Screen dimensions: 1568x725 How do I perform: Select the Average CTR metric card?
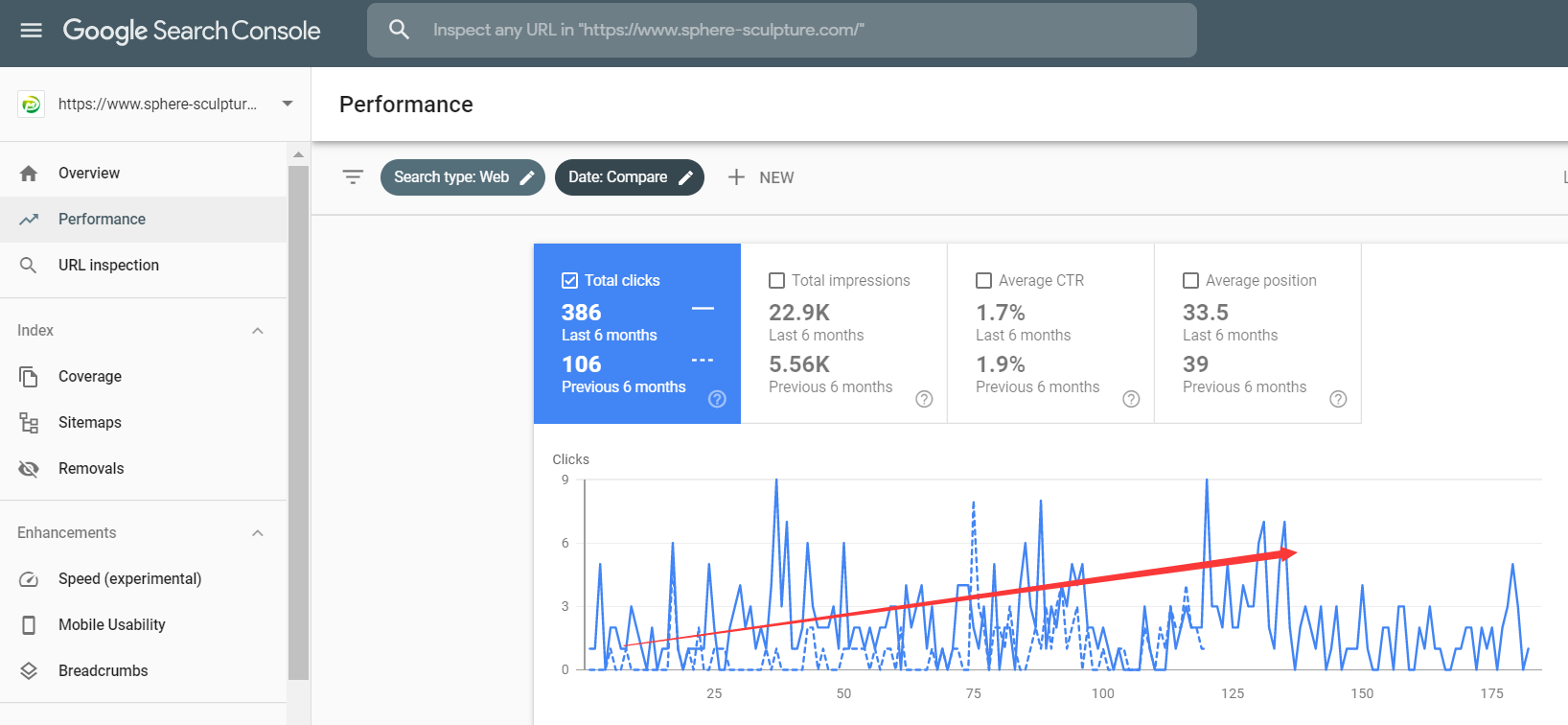coord(1051,334)
